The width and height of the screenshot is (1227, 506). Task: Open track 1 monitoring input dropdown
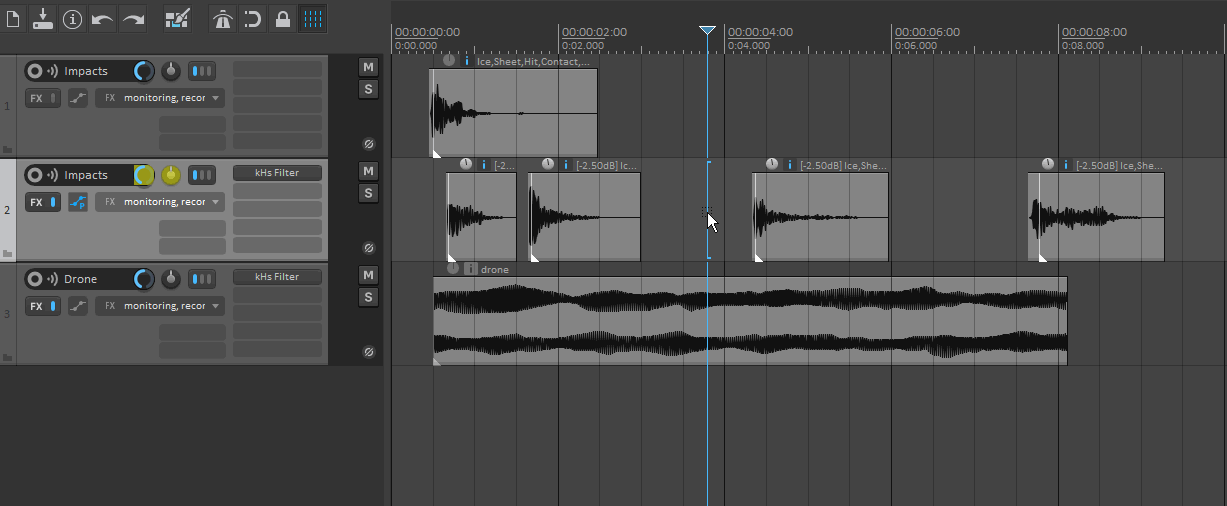pos(160,98)
